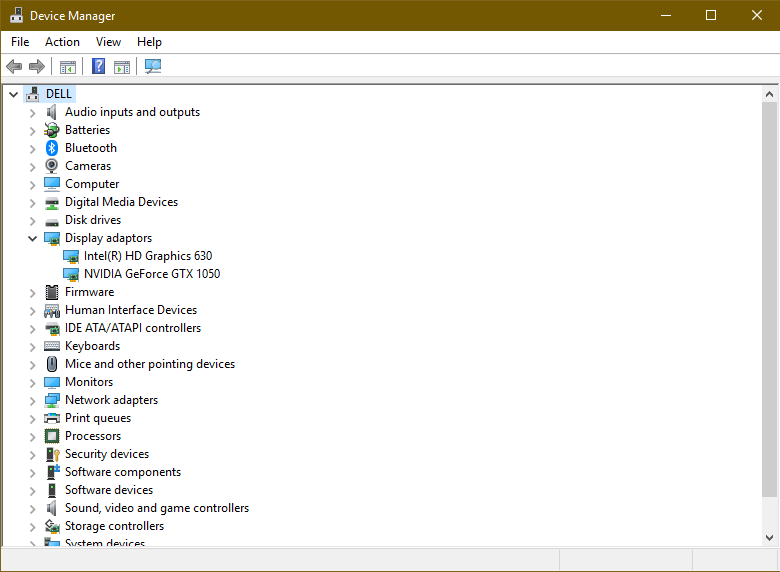Select the Cameras label
Viewport: 780px width, 572px height.
click(88, 166)
